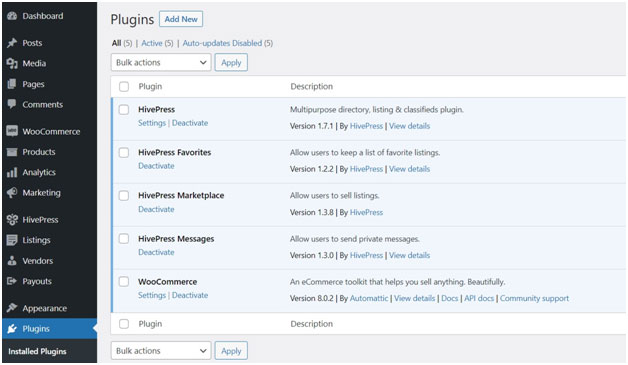This screenshot has width=628, height=365.
Task: Deactivate HivePress Messages plugin
Action: 156,252
